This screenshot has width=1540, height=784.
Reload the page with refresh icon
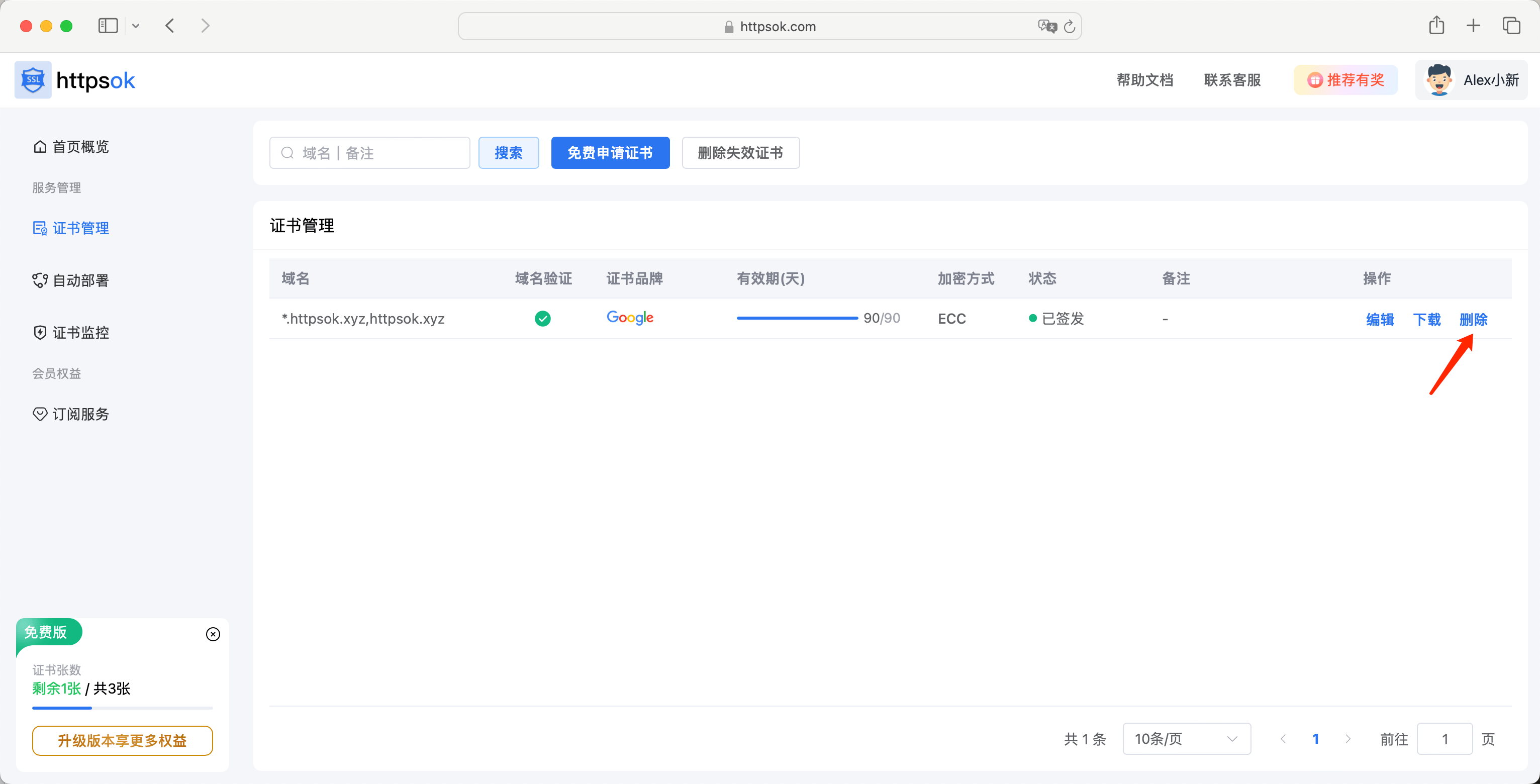1070,26
